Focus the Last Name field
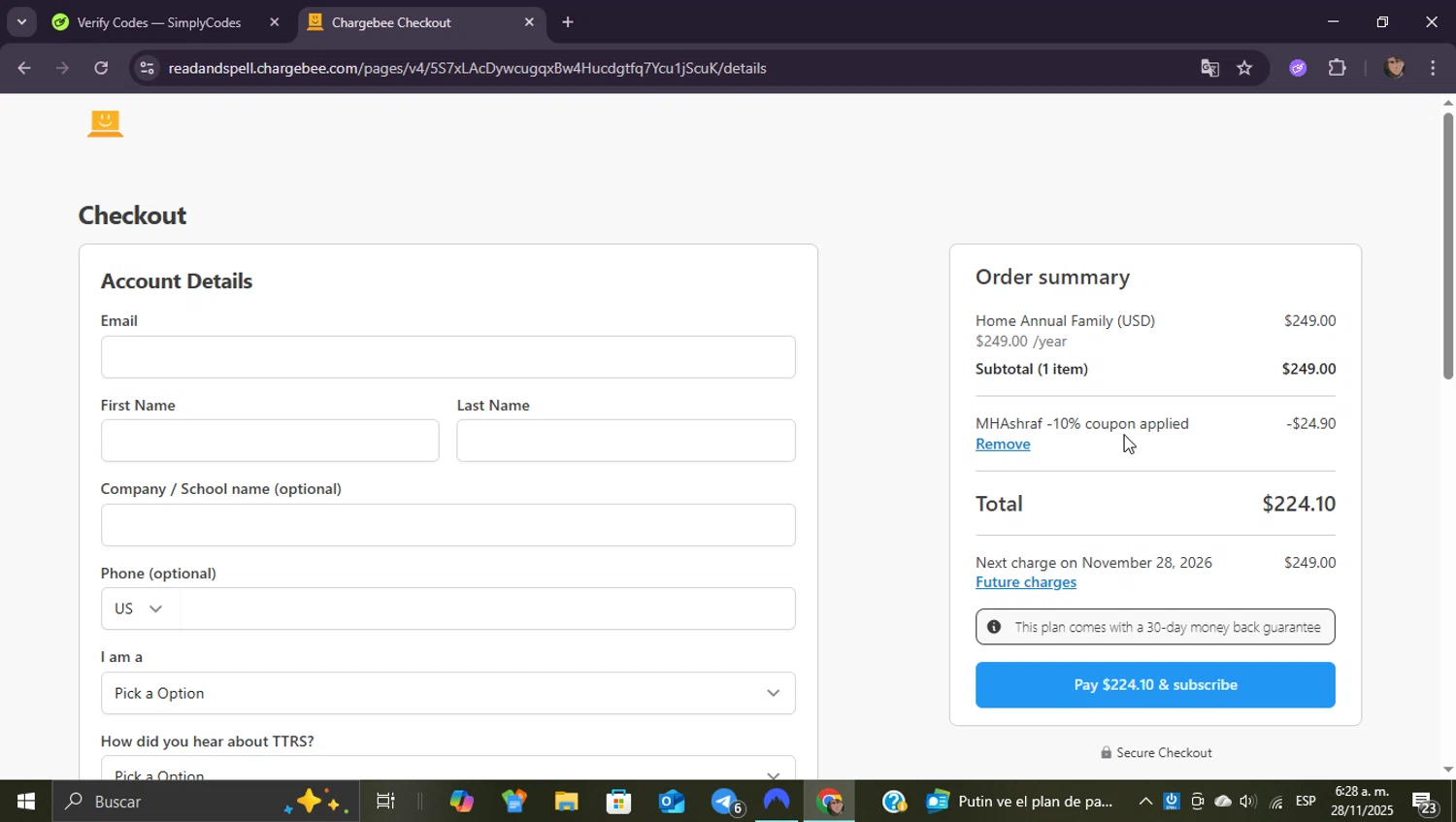Viewport: 1456px width, 822px height. pos(626,441)
